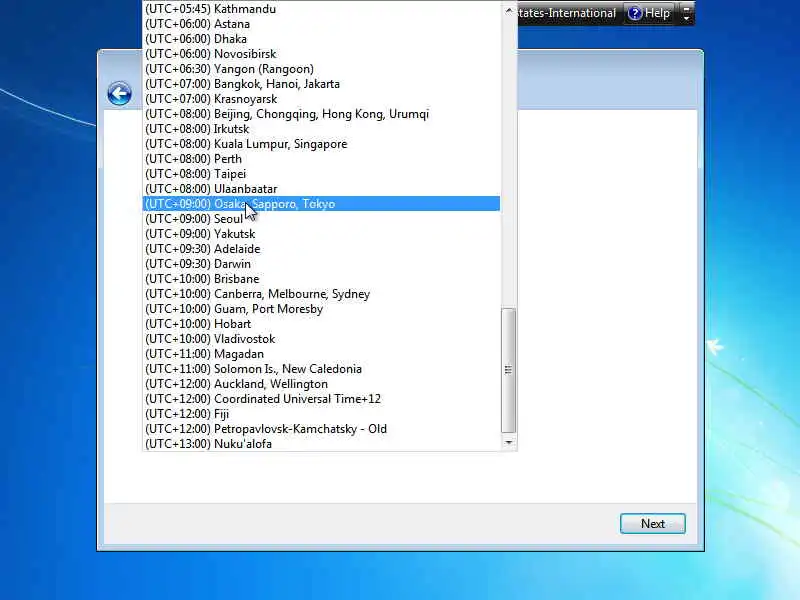The image size is (800, 600).
Task: Choose Coordinated Universal Time+12
Action: pos(321,399)
